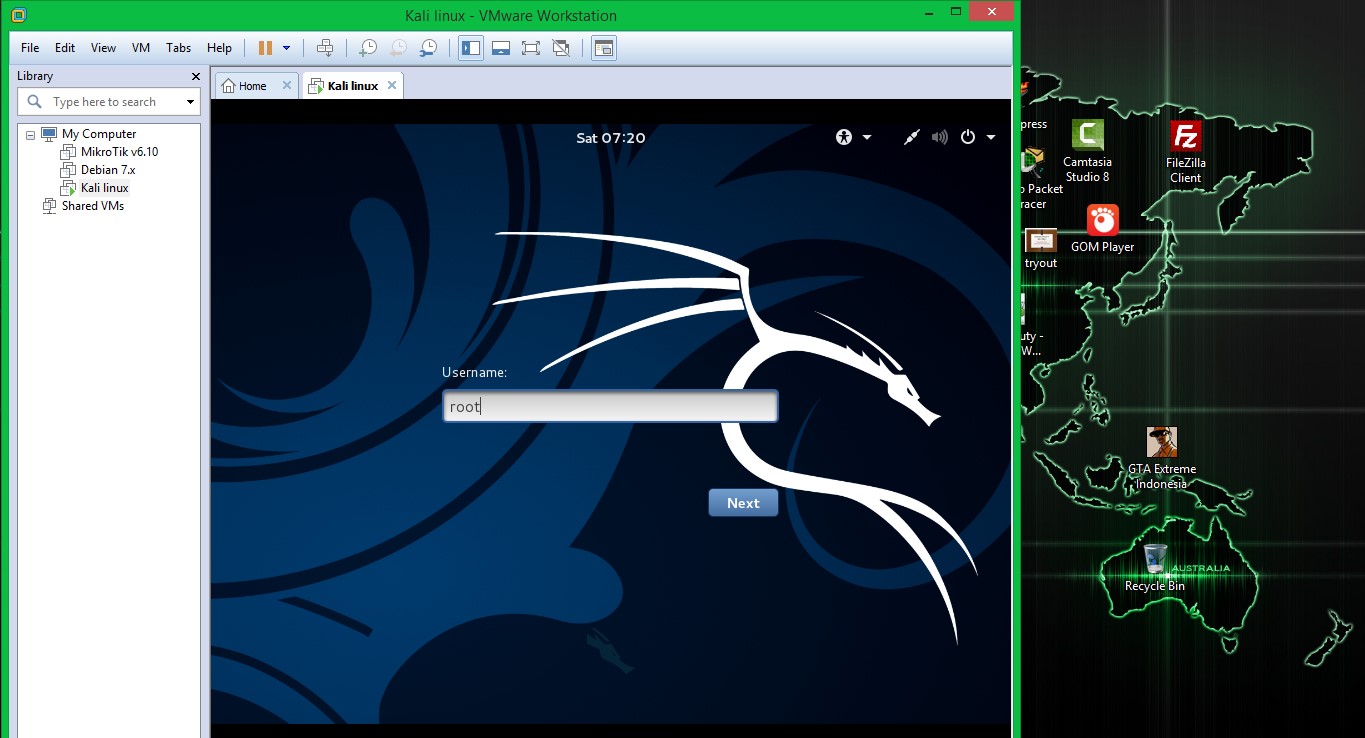Select MikroTik v6.10 virtual machine
Viewport: 1365px width, 738px height.
[119, 152]
